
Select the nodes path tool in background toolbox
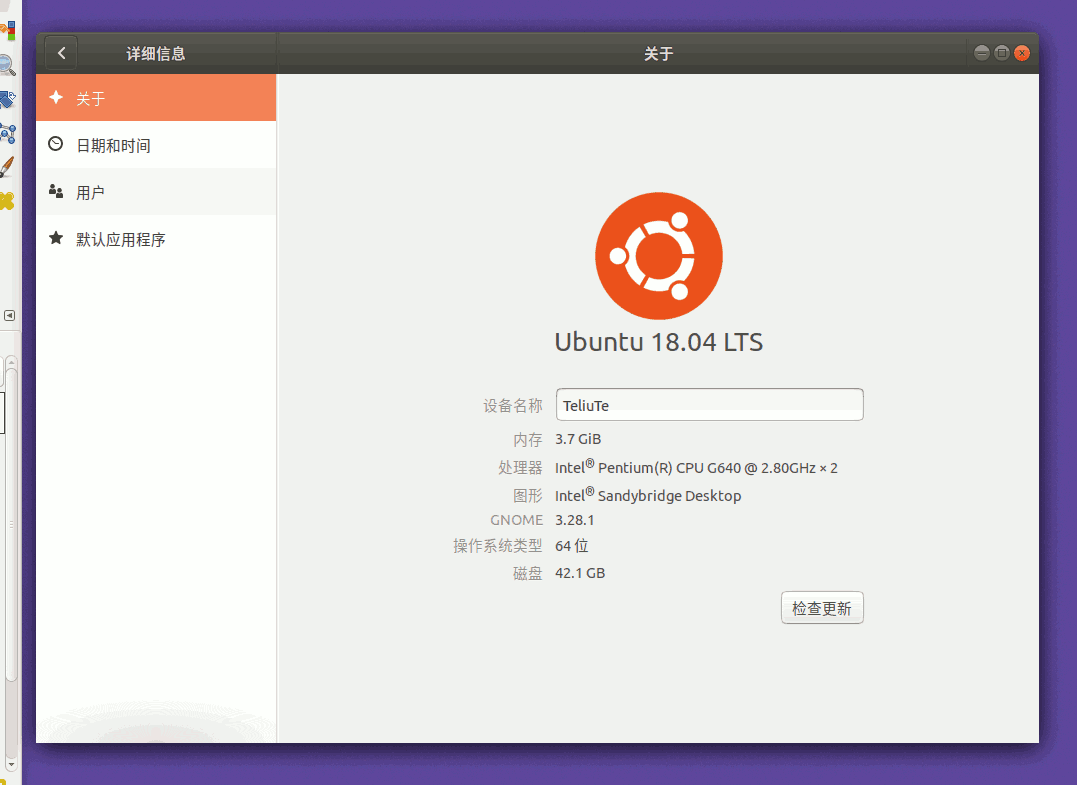point(8,133)
